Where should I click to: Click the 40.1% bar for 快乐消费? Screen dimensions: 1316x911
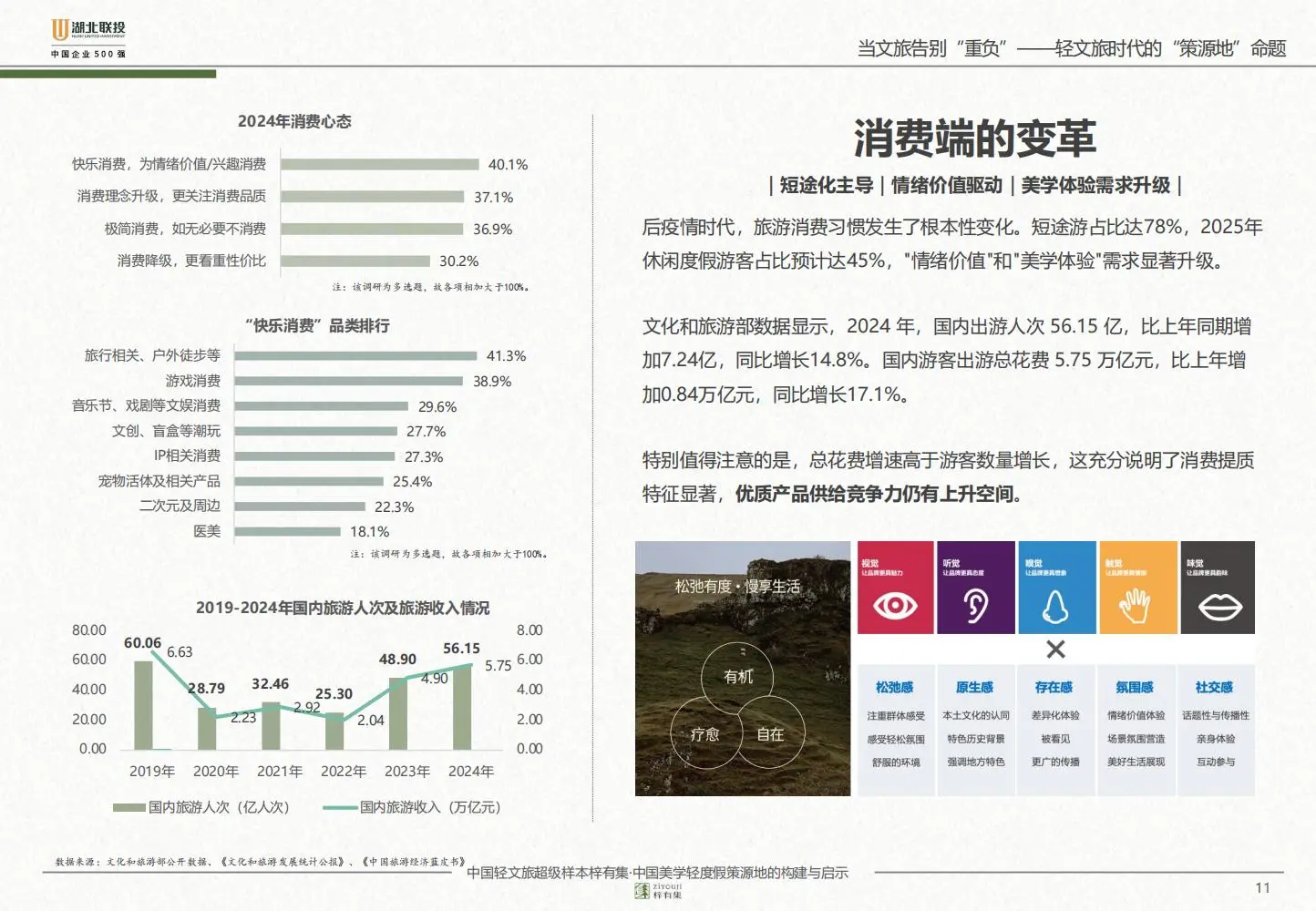click(380, 165)
